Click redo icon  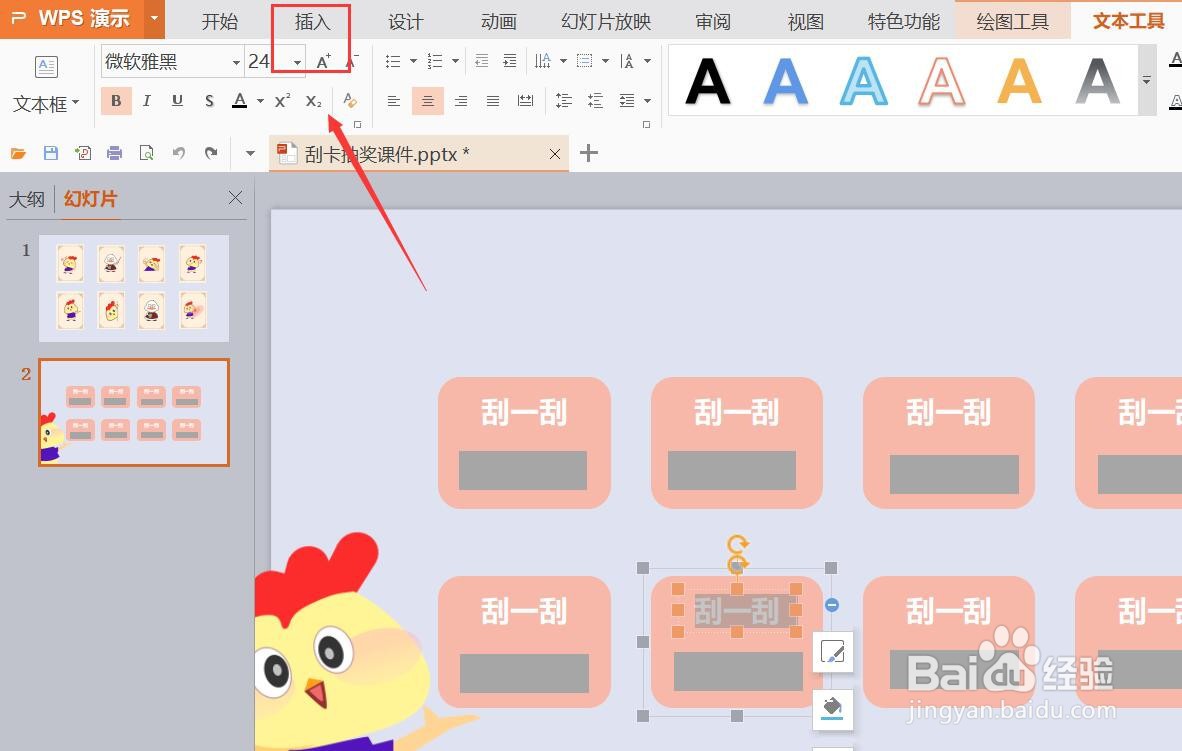point(211,154)
